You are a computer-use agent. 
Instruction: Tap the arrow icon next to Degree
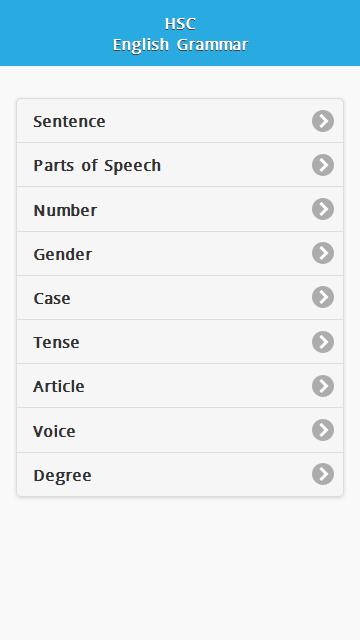pyautogui.click(x=323, y=474)
